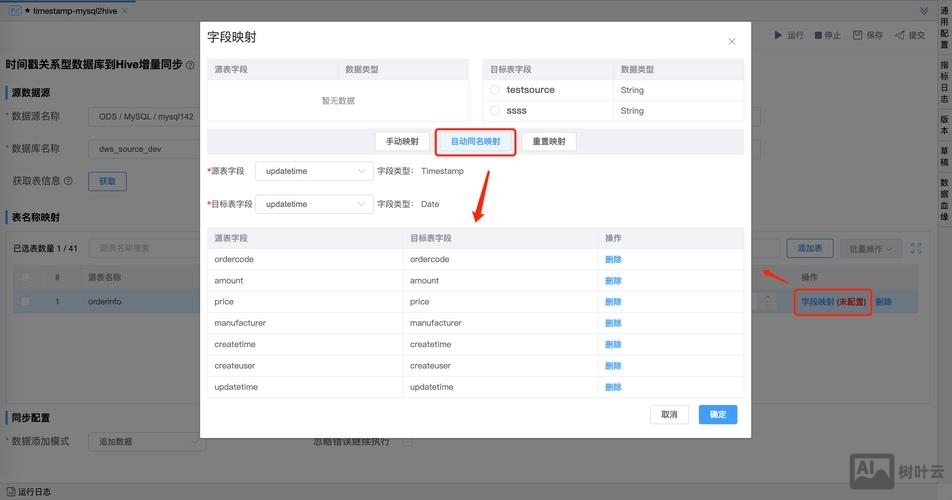Click the 取消 button
952x500 pixels.
point(669,414)
